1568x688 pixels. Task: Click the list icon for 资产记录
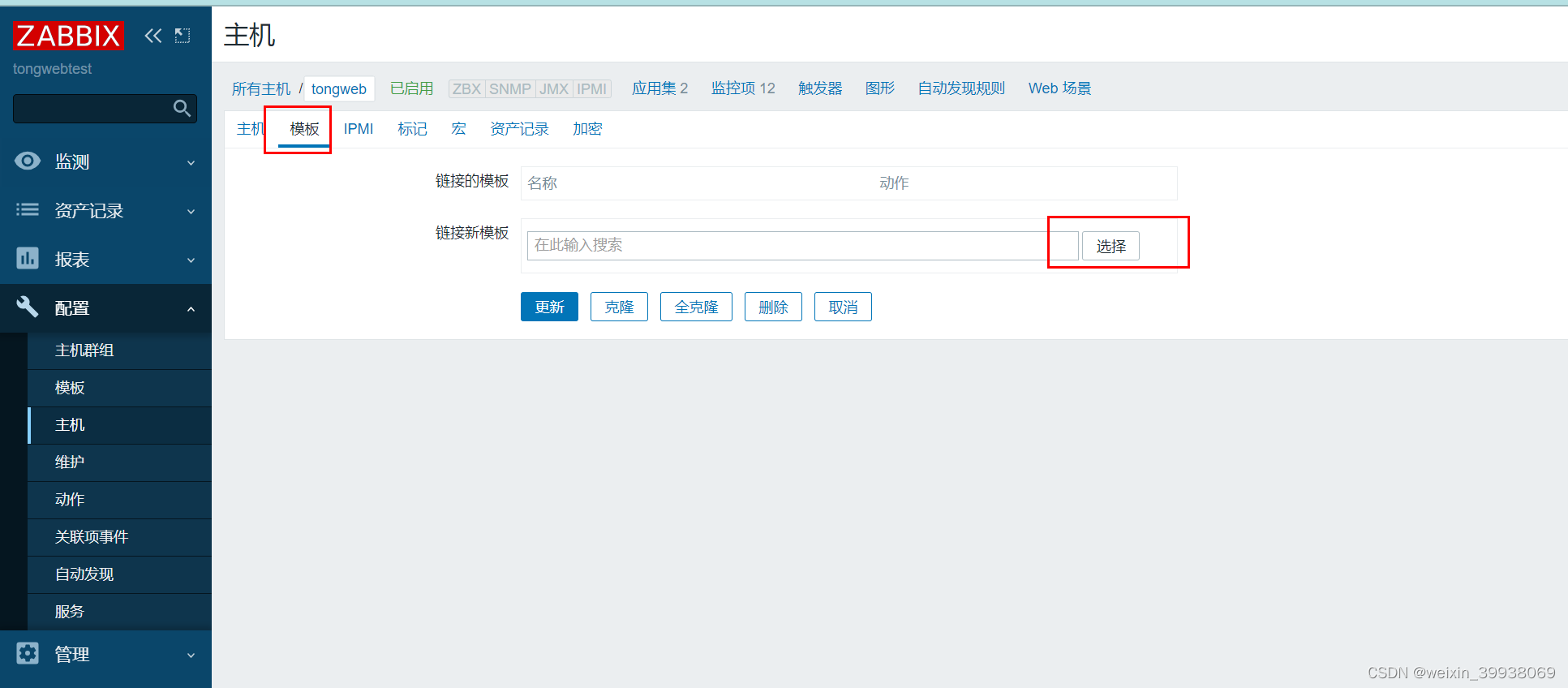click(x=28, y=209)
